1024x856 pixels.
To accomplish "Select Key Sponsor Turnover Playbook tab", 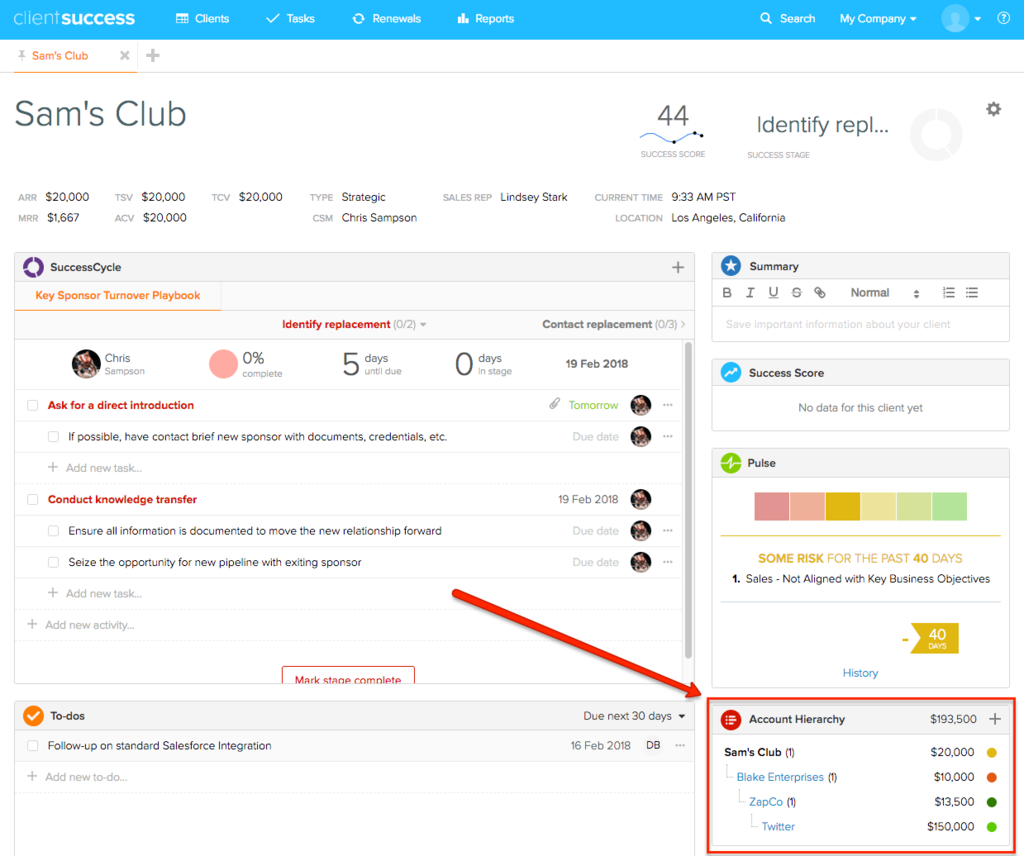I will point(118,295).
